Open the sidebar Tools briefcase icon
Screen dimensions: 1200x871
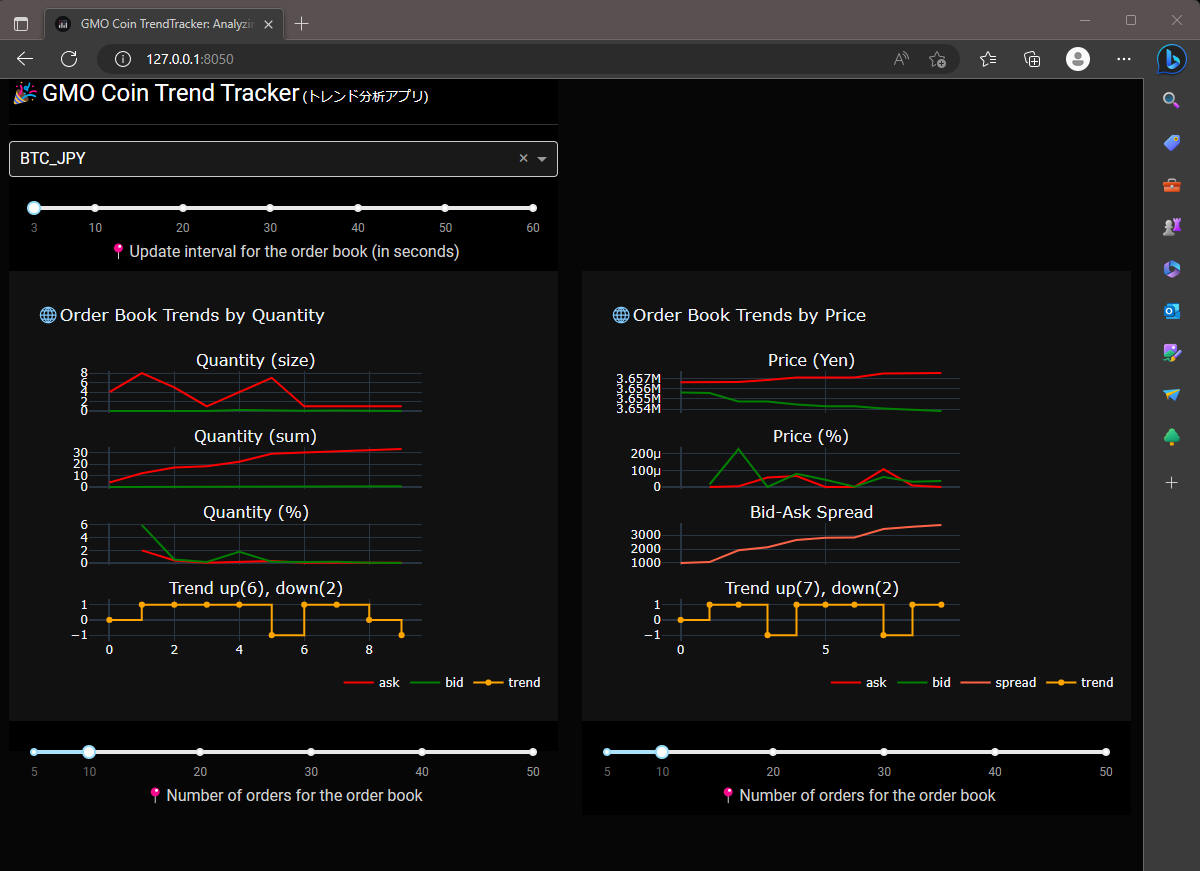pos(1172,185)
